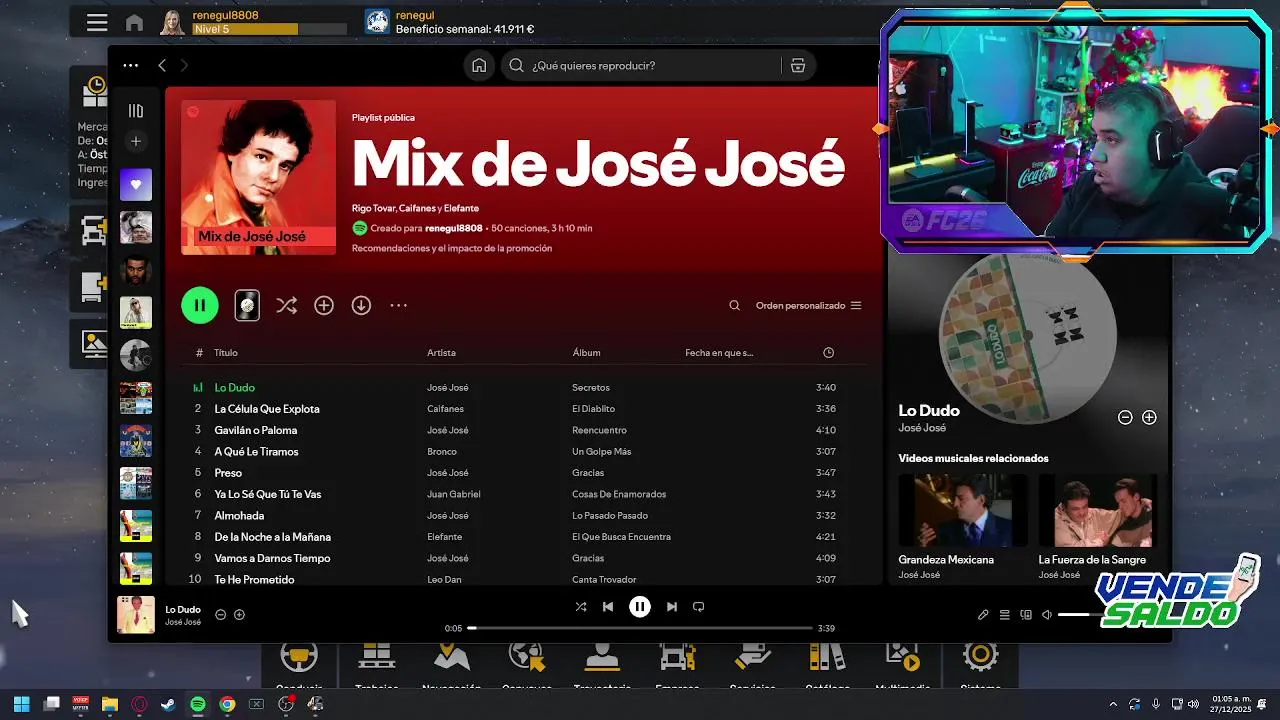Pause playlist with the green button
This screenshot has width=1280, height=720.
(200, 305)
